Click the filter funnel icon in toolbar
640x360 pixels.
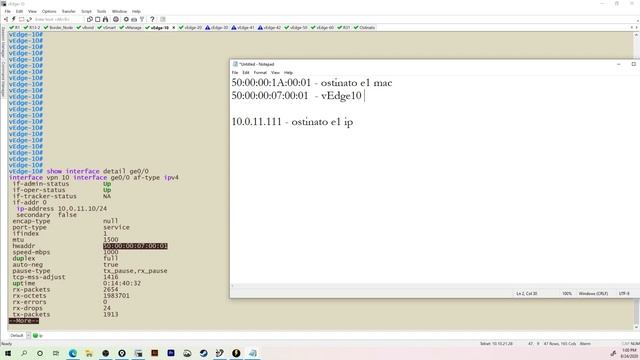point(142,19)
